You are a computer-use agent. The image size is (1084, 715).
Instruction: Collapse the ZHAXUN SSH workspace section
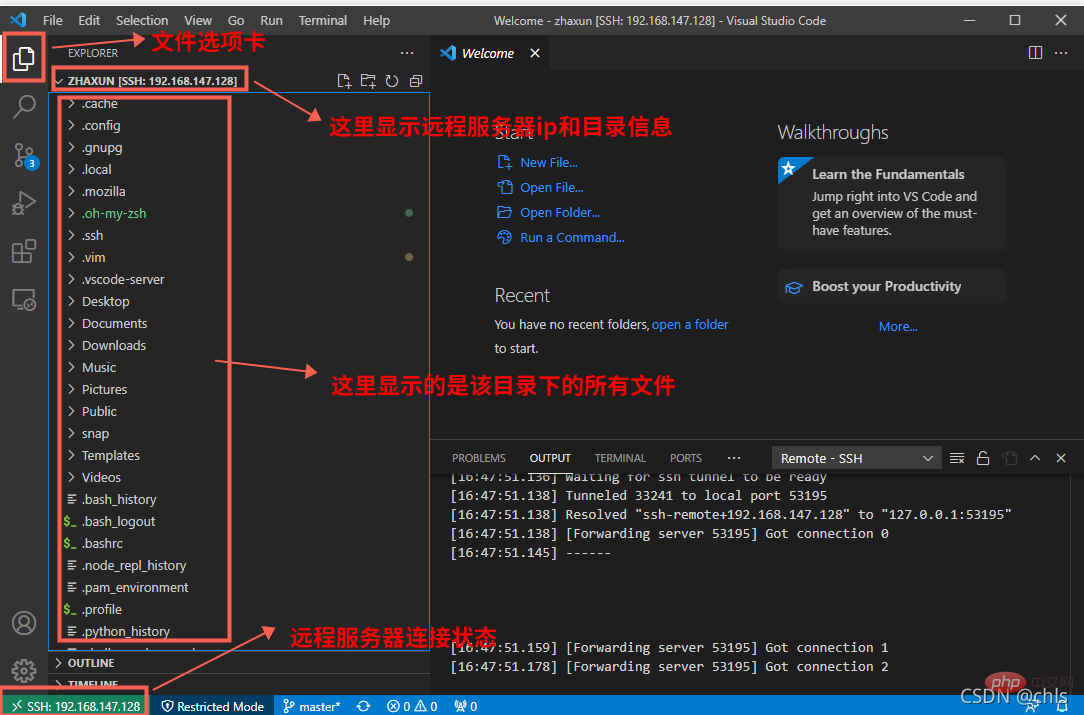pos(61,79)
